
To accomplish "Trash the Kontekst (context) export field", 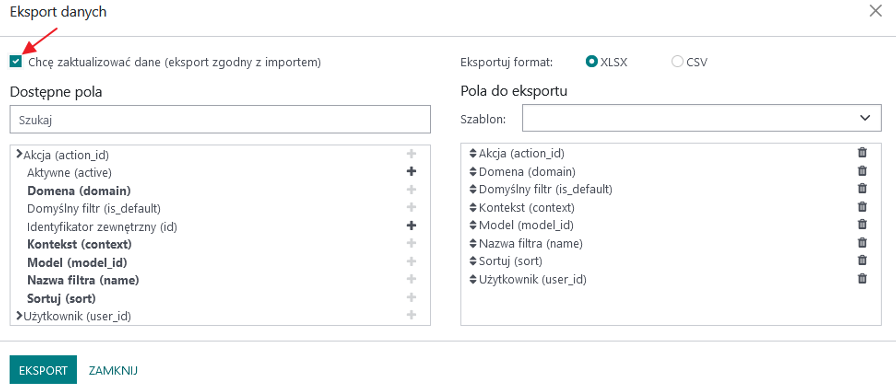I will [862, 207].
